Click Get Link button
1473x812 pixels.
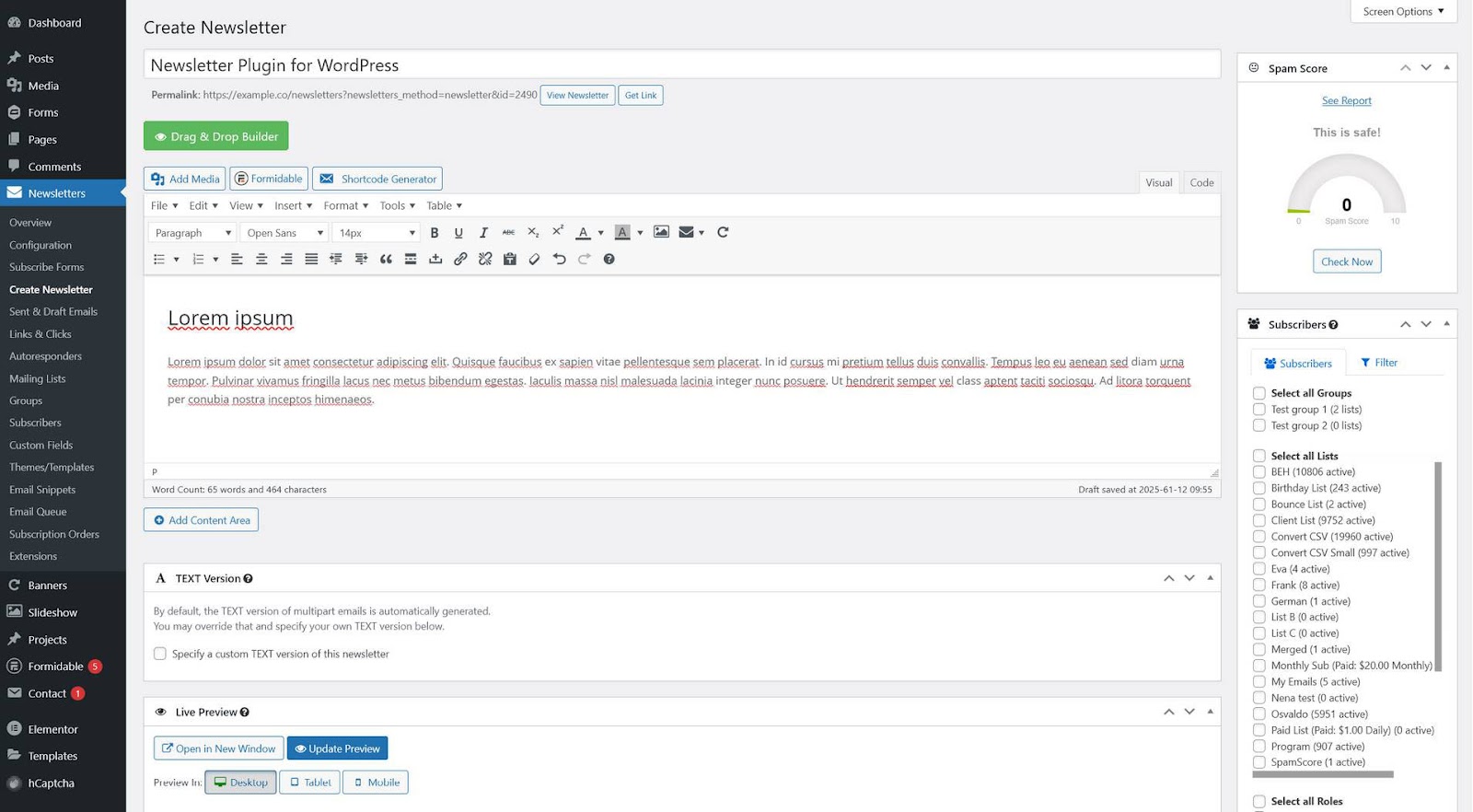click(x=641, y=95)
